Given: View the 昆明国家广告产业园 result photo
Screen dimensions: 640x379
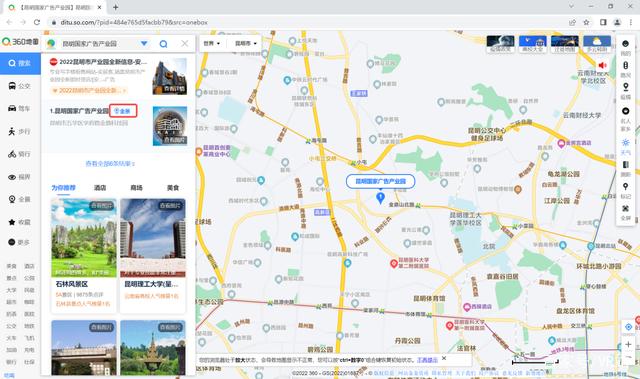Looking at the screenshot, I should (x=170, y=126).
